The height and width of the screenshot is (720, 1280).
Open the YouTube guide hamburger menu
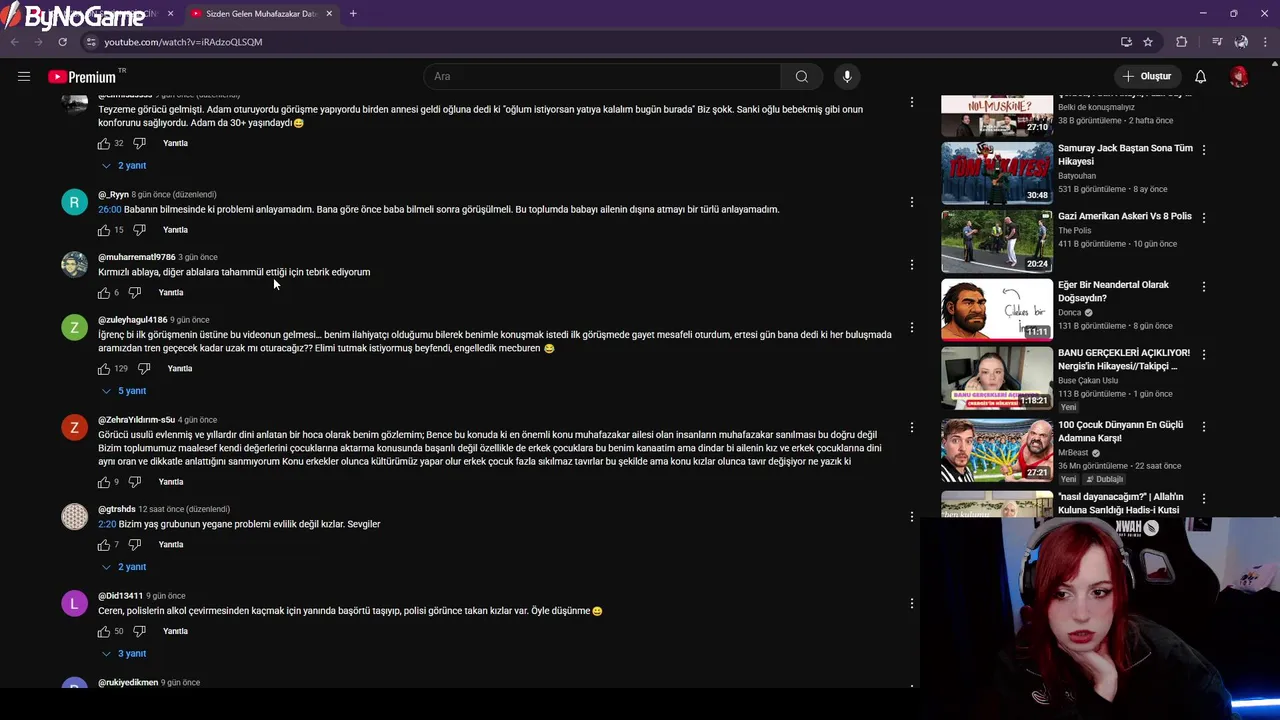(24, 76)
